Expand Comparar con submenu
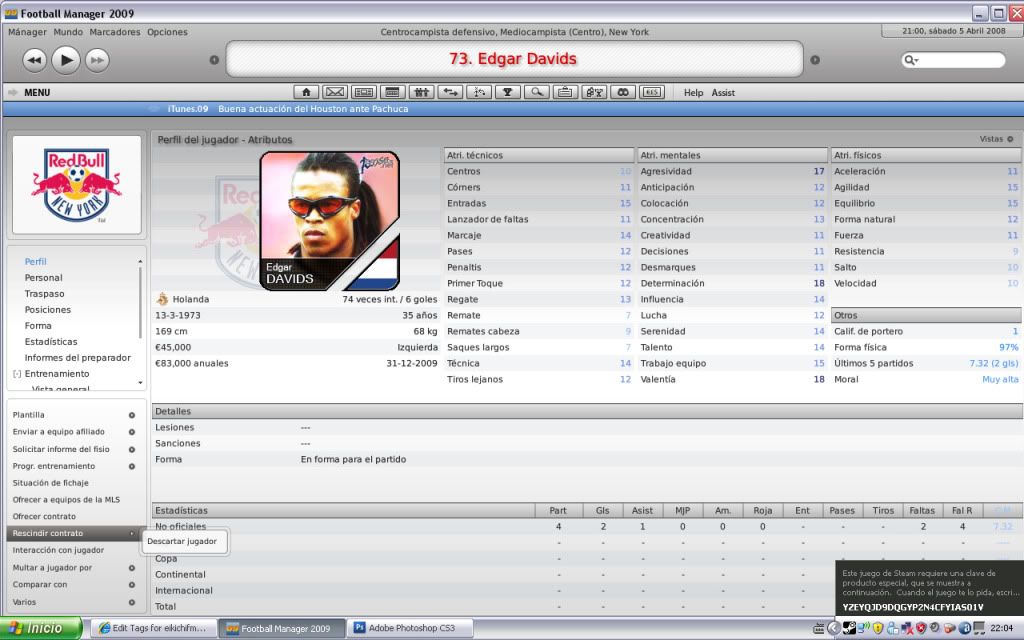Viewport: 1024px width, 640px height. tap(132, 585)
